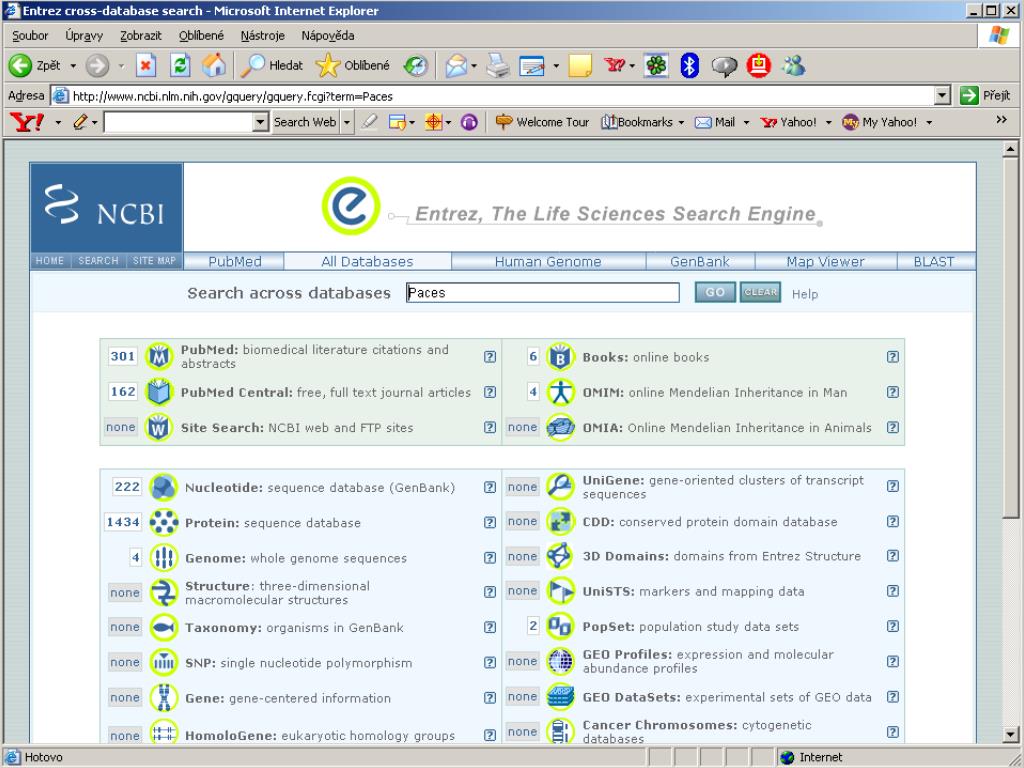
Task: Open the Úpravy menu
Action: tap(84, 36)
